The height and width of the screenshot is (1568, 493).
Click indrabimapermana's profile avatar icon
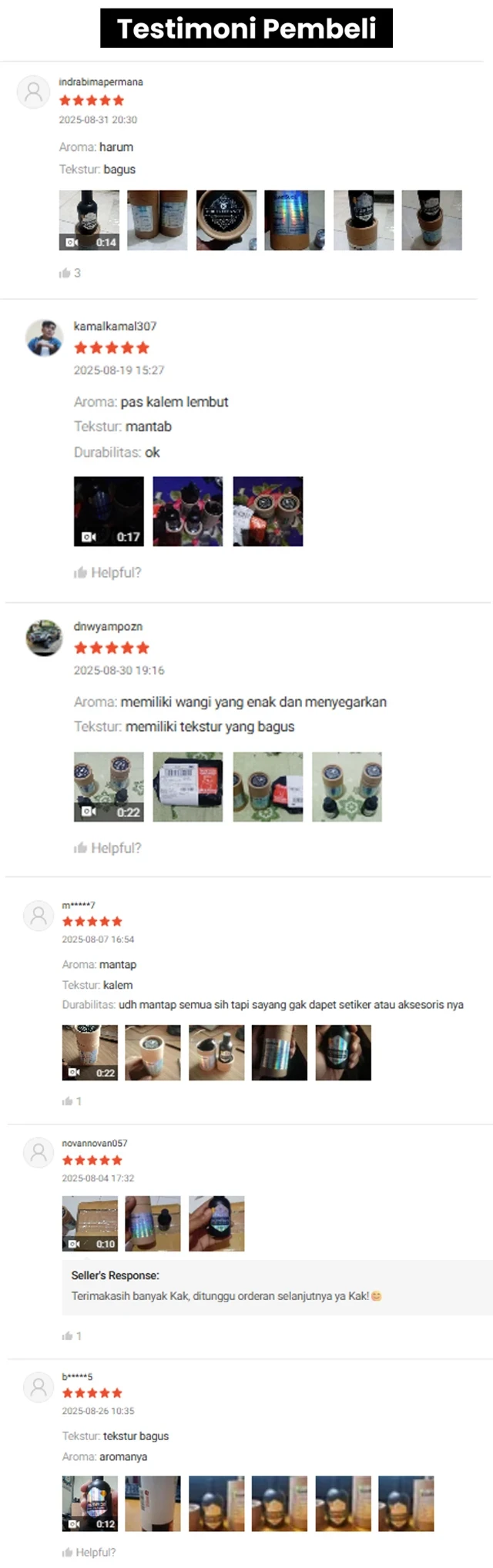(x=33, y=92)
